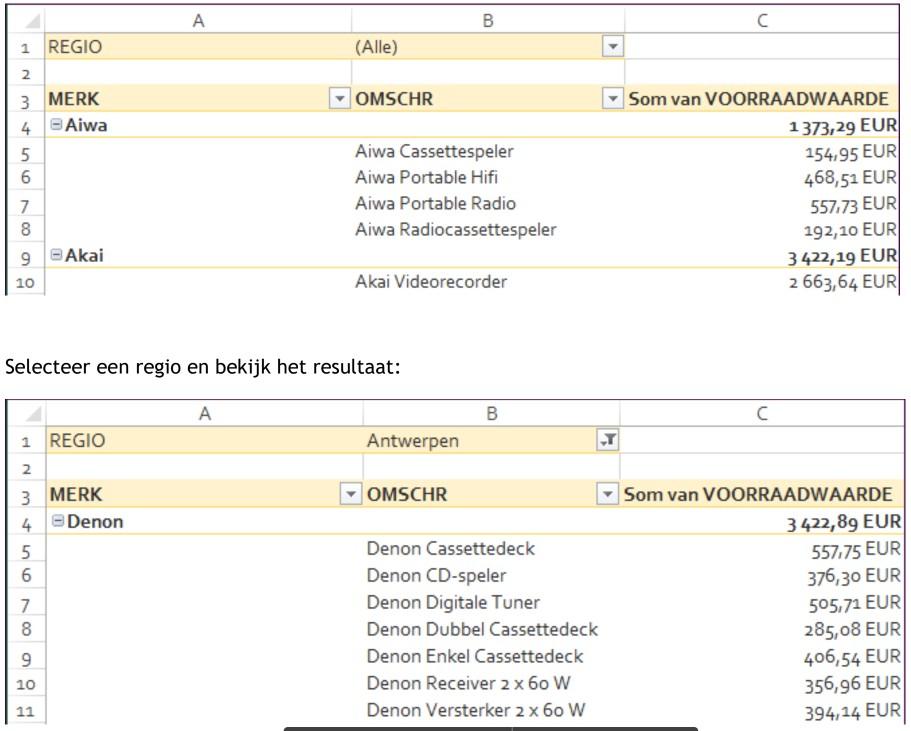
Task: Select cell 'Aiwa Radiocassettespeler'
Action: click(456, 230)
